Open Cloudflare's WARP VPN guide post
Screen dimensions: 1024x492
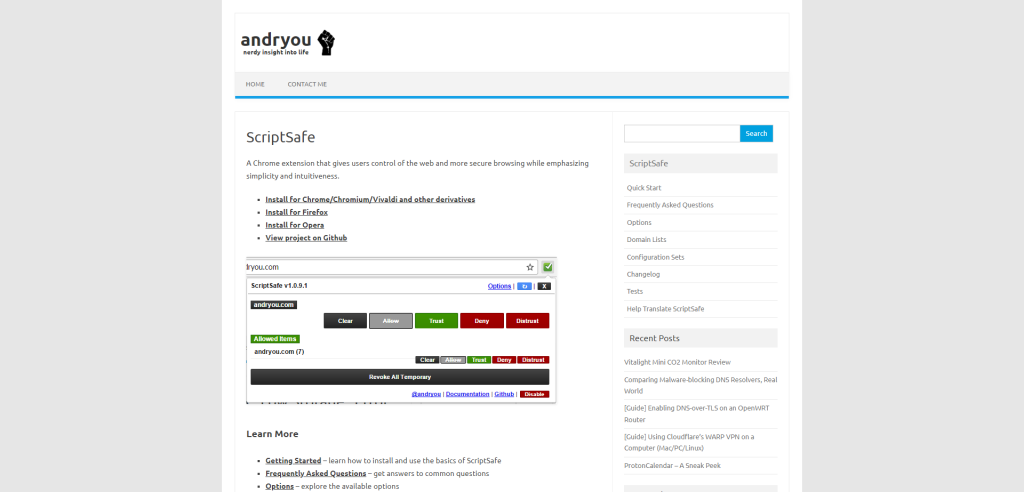[689, 442]
